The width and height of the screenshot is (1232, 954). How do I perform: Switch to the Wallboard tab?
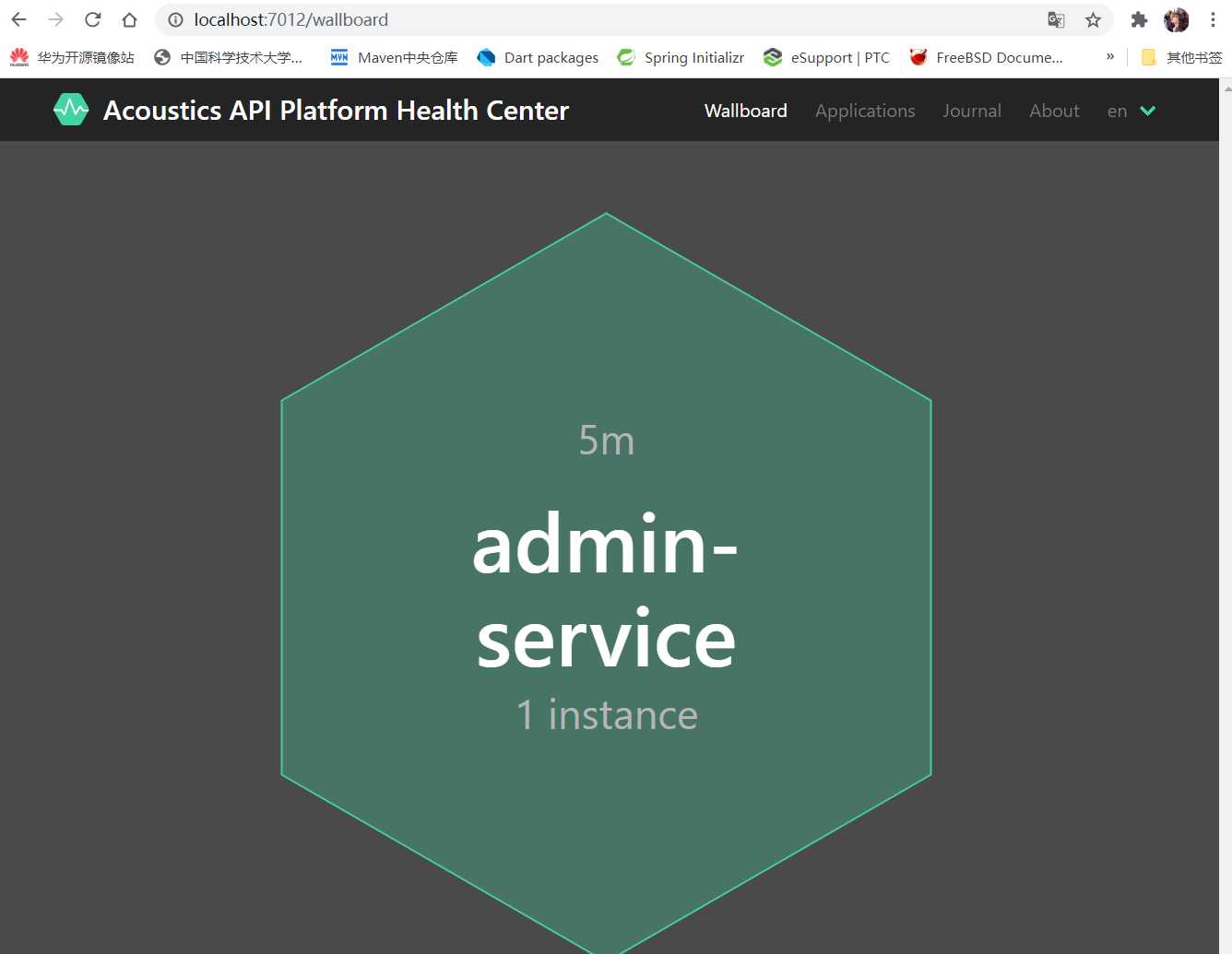coord(745,111)
